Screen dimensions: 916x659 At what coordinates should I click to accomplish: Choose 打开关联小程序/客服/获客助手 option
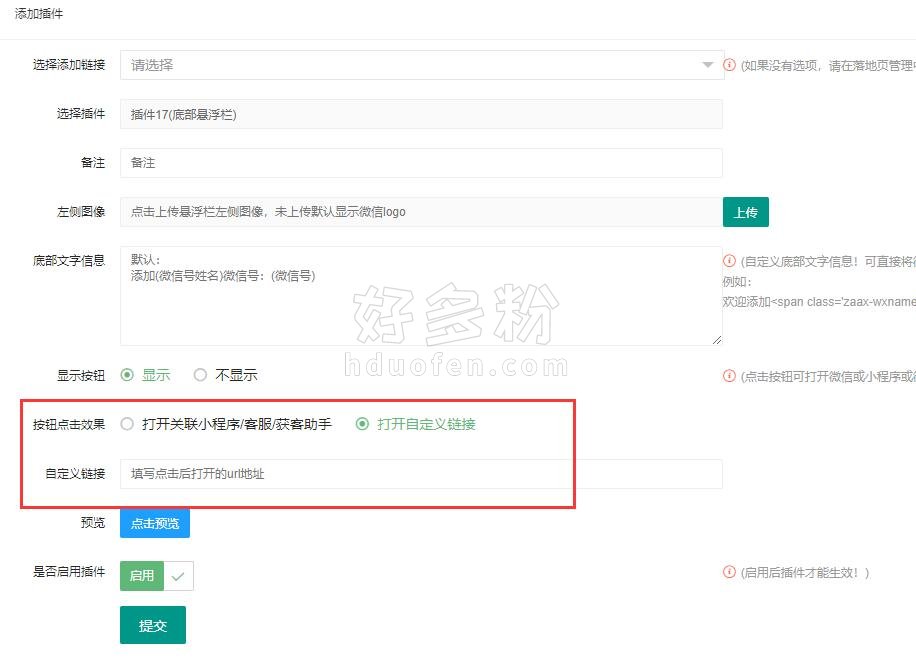127,424
